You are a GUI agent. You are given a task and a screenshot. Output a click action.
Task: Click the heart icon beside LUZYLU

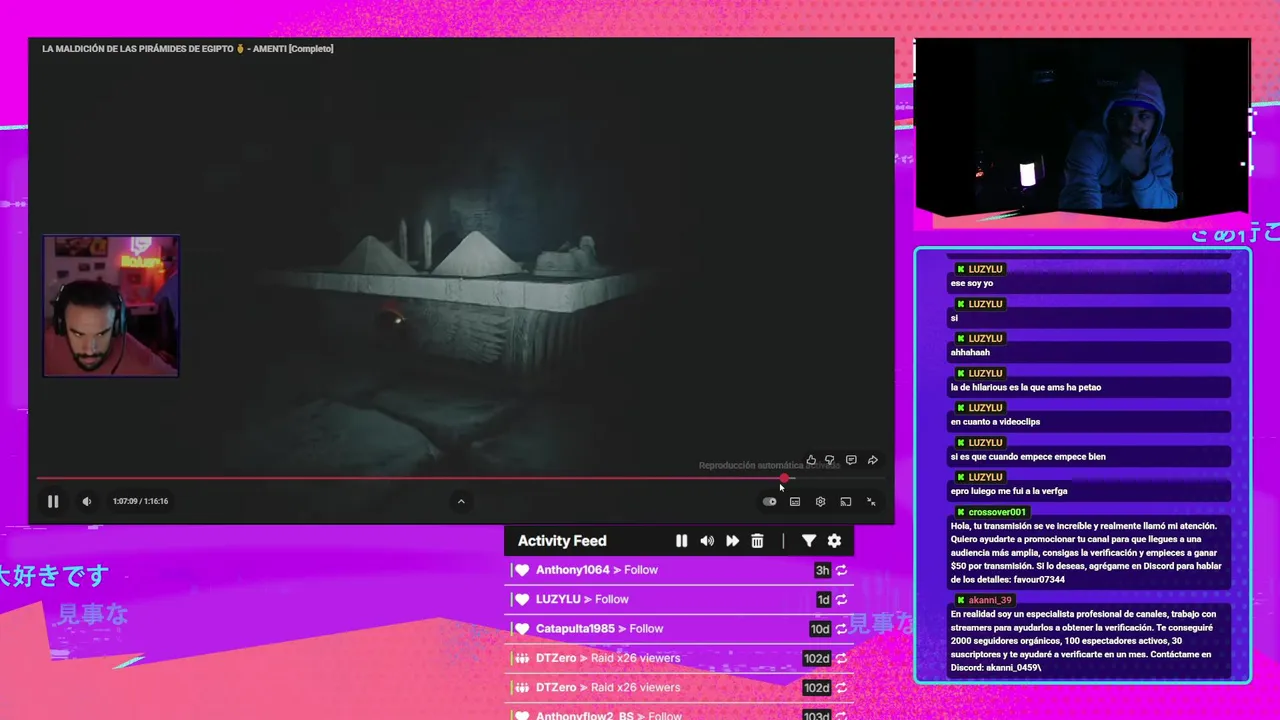[521, 599]
